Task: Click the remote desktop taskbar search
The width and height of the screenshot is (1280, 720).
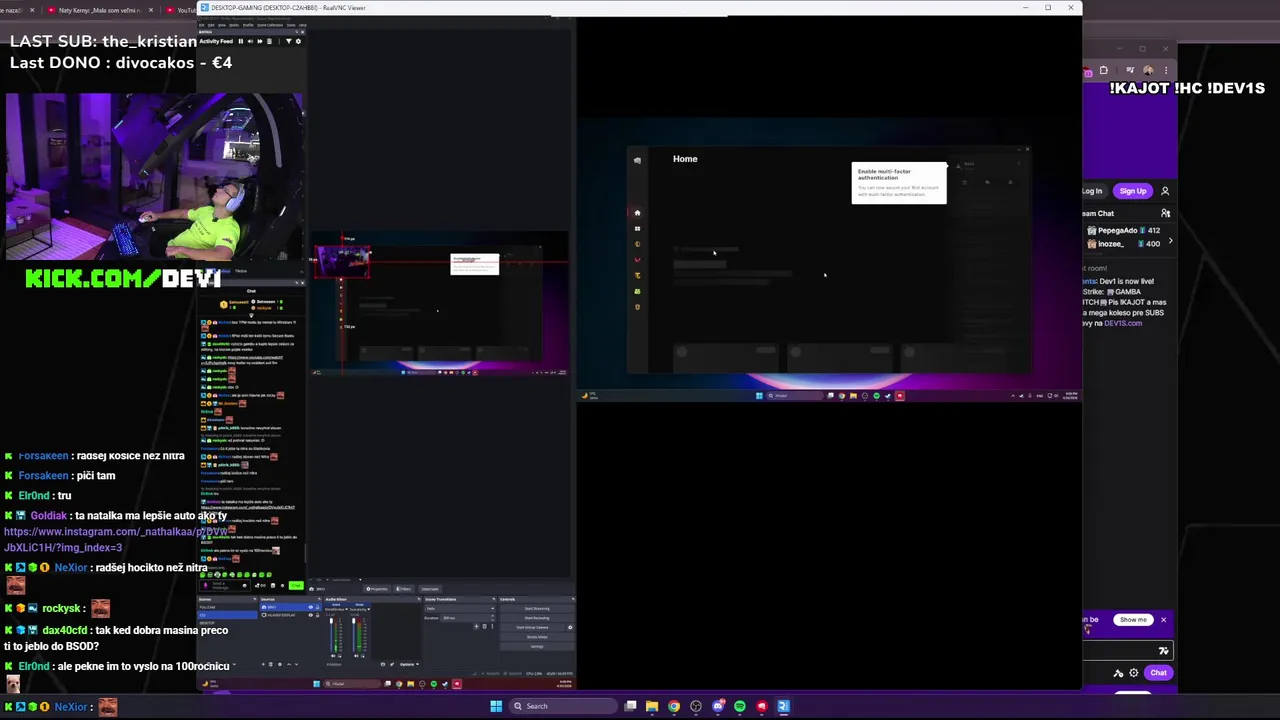Action: pos(794,396)
